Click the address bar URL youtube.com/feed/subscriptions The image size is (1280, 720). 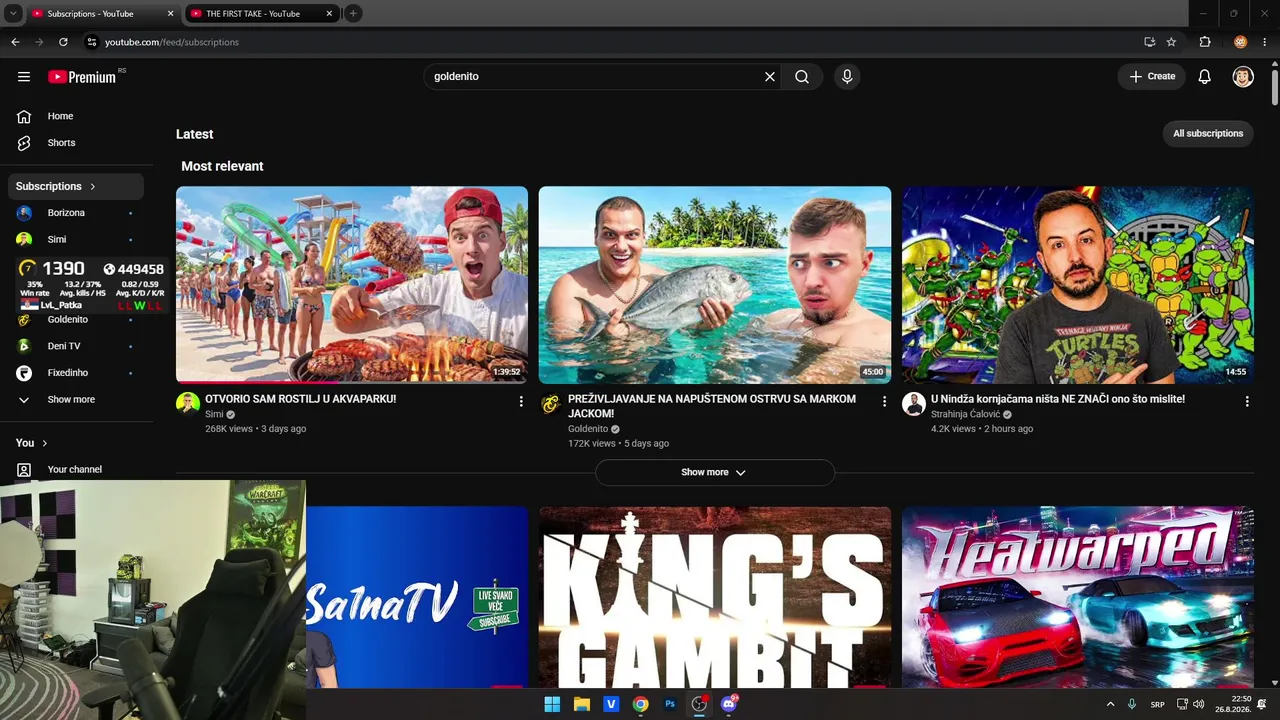click(x=172, y=42)
